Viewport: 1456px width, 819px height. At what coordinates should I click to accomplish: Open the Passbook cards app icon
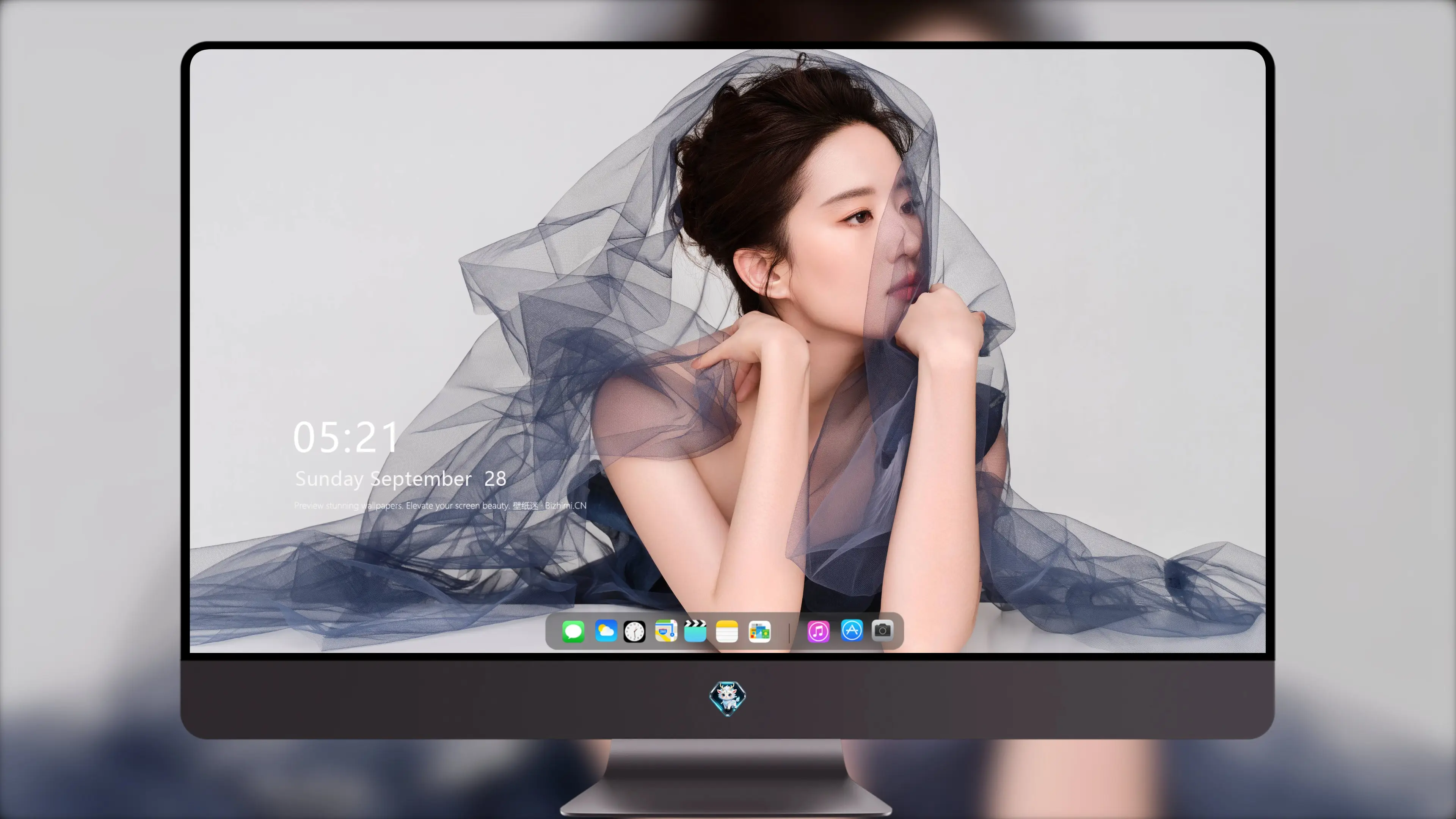[759, 631]
